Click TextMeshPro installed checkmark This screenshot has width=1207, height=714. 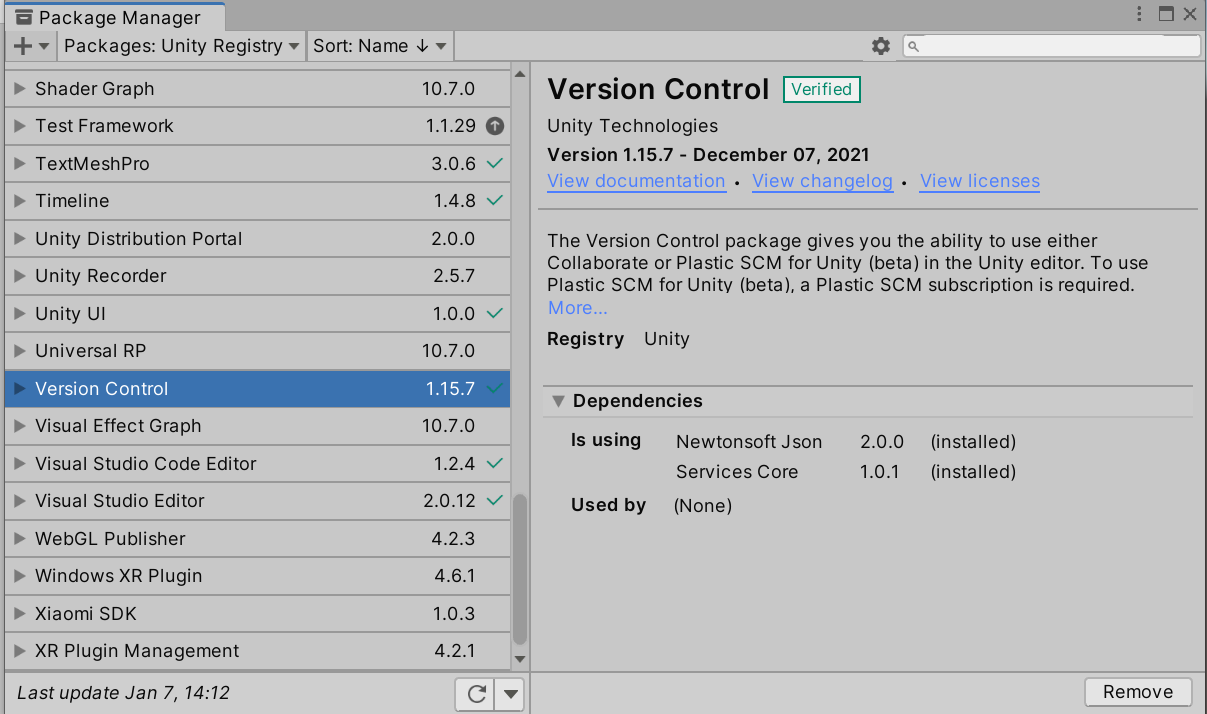tap(494, 163)
